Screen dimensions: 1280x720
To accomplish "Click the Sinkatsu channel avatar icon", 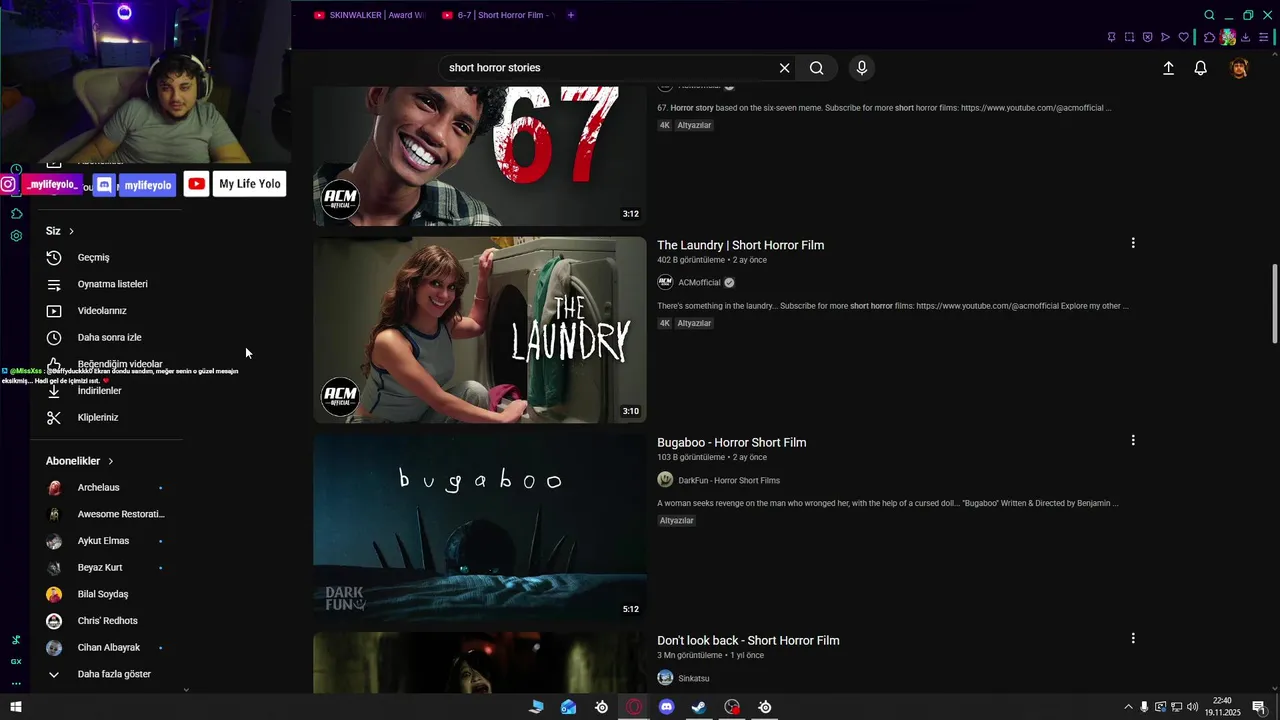I will pos(665,678).
